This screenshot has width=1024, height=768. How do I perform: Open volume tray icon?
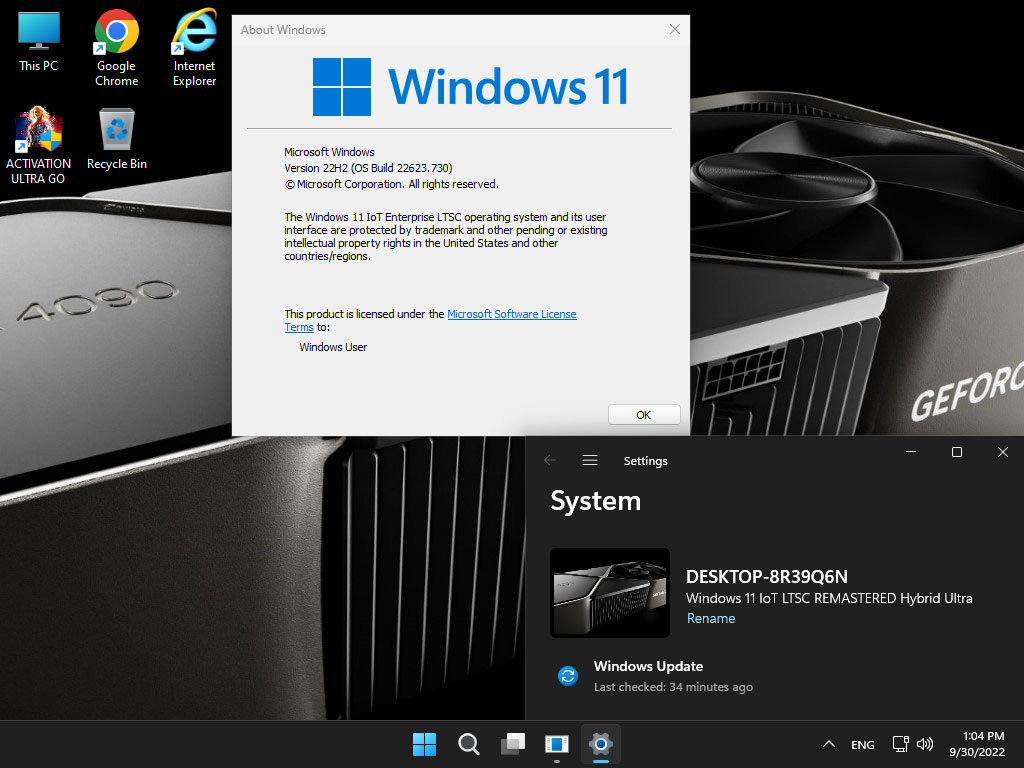(925, 744)
